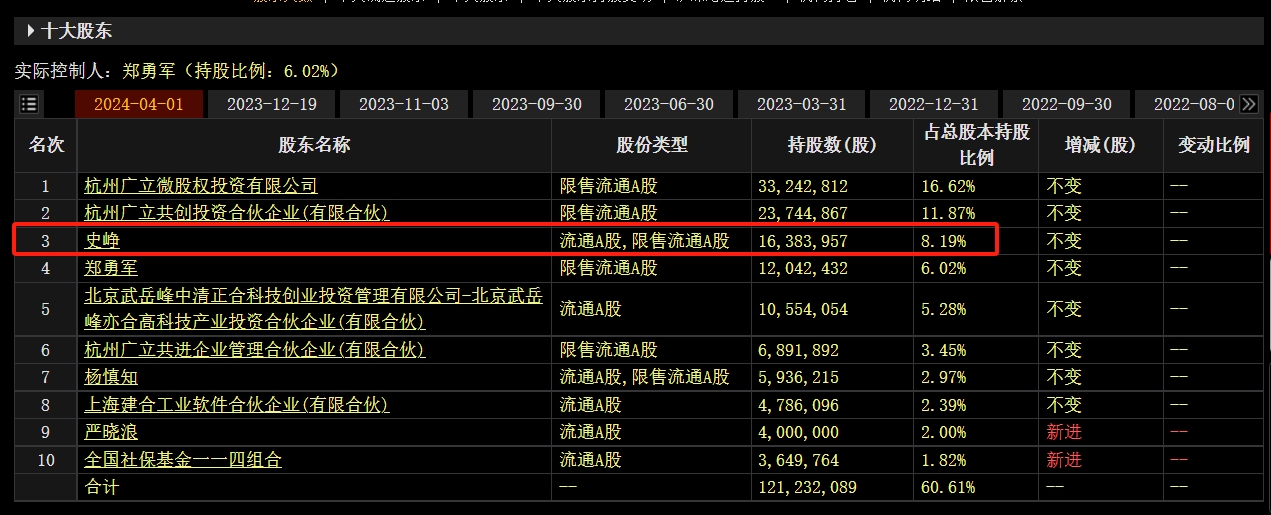Open 全国社保基金一一四组合 shareholder link
Image resolution: width=1271 pixels, height=515 pixels.
(x=183, y=460)
